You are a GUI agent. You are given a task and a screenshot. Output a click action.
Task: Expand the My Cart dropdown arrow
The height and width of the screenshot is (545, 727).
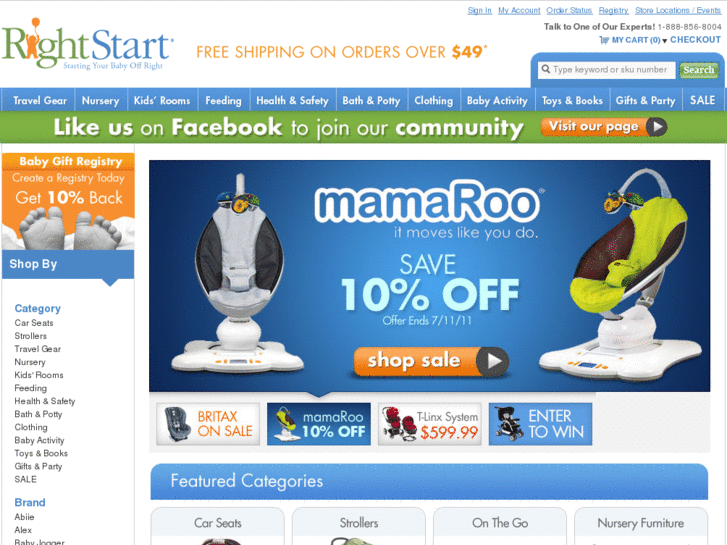pos(664,41)
